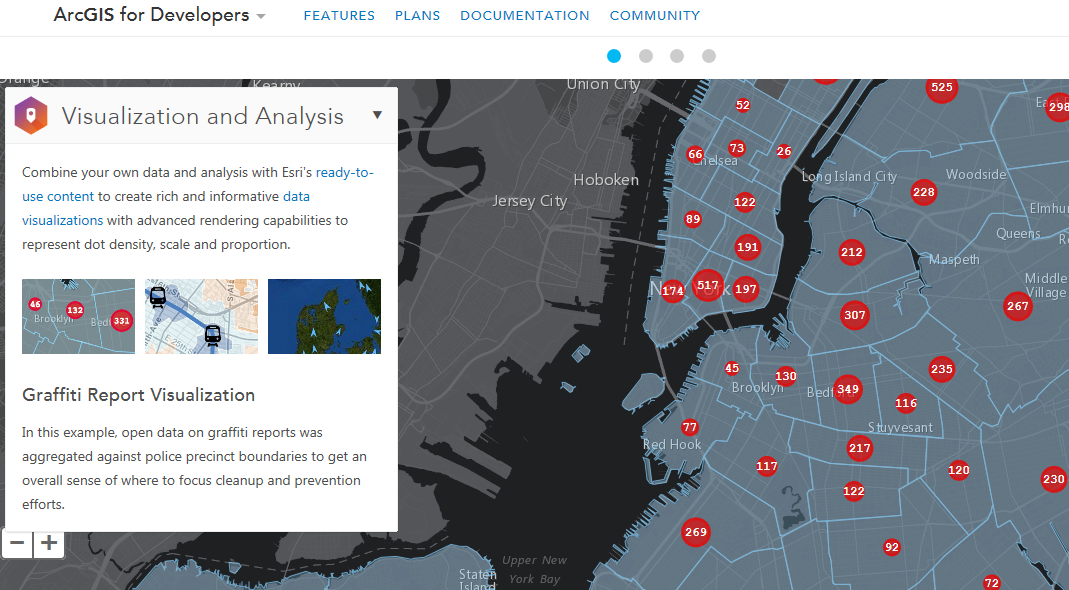This screenshot has width=1069, height=590.
Task: Click the 120 cluster marker
Action: (x=959, y=470)
